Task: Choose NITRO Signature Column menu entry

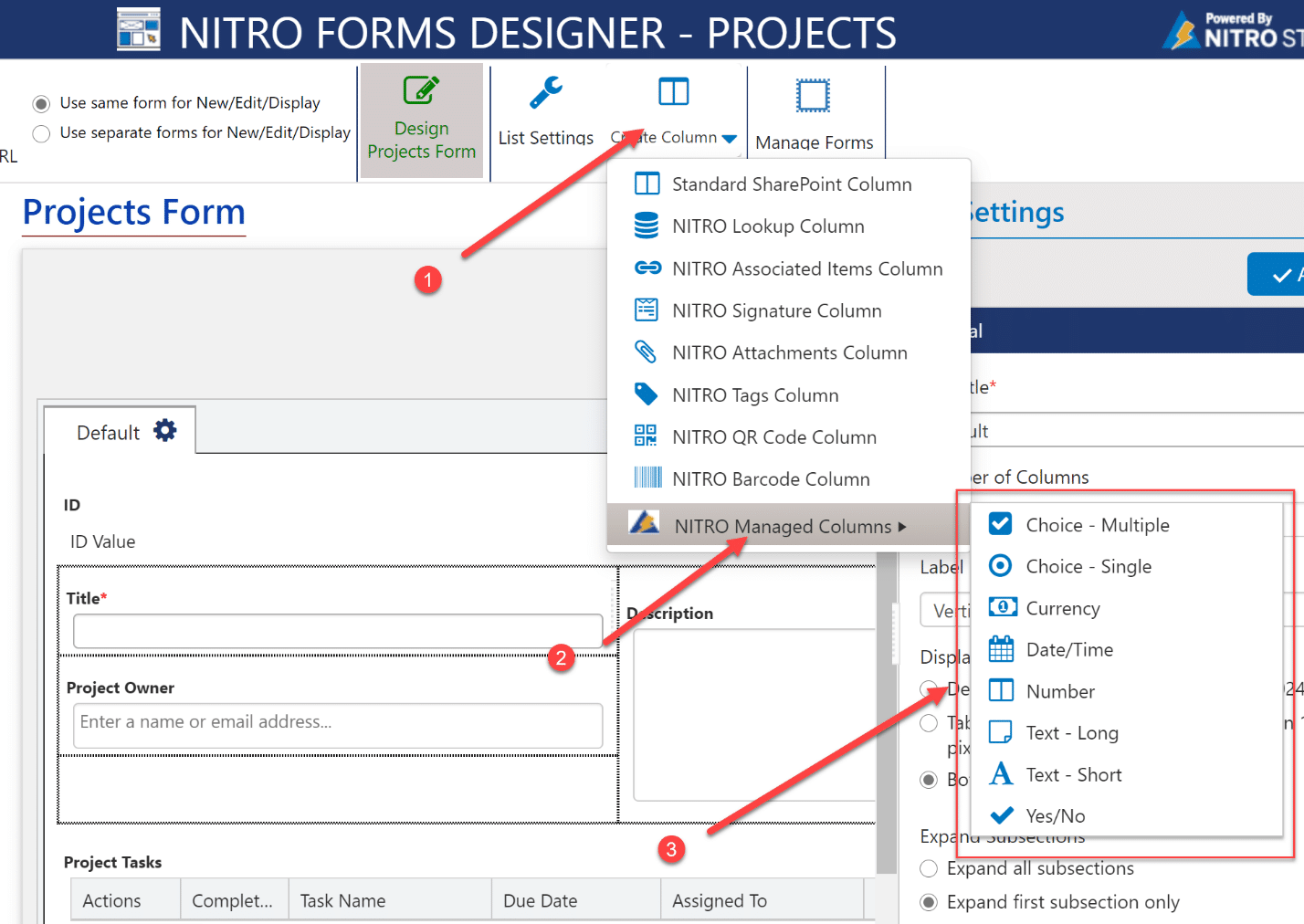Action: pos(789,310)
